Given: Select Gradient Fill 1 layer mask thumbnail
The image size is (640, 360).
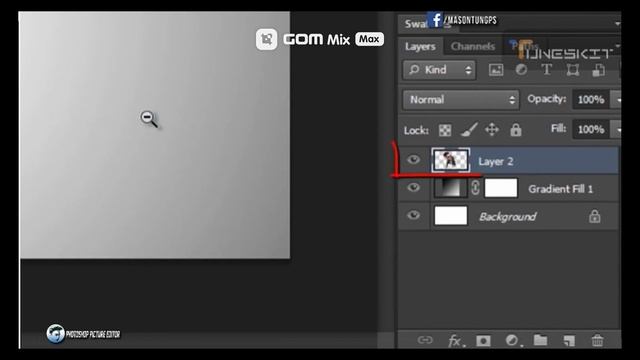Looking at the screenshot, I should 501,188.
